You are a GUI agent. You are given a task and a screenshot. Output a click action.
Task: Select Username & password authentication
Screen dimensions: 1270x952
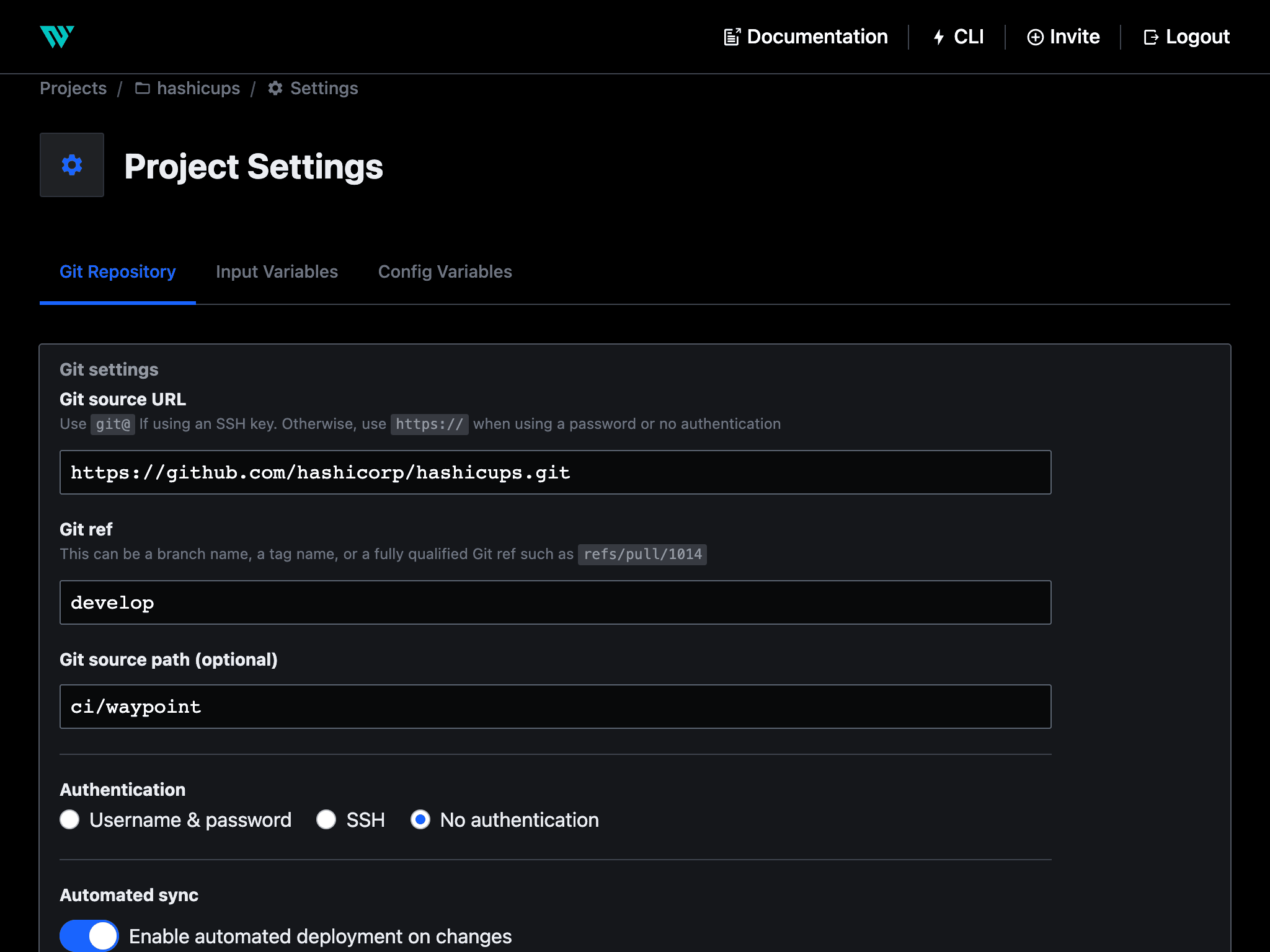(x=69, y=819)
